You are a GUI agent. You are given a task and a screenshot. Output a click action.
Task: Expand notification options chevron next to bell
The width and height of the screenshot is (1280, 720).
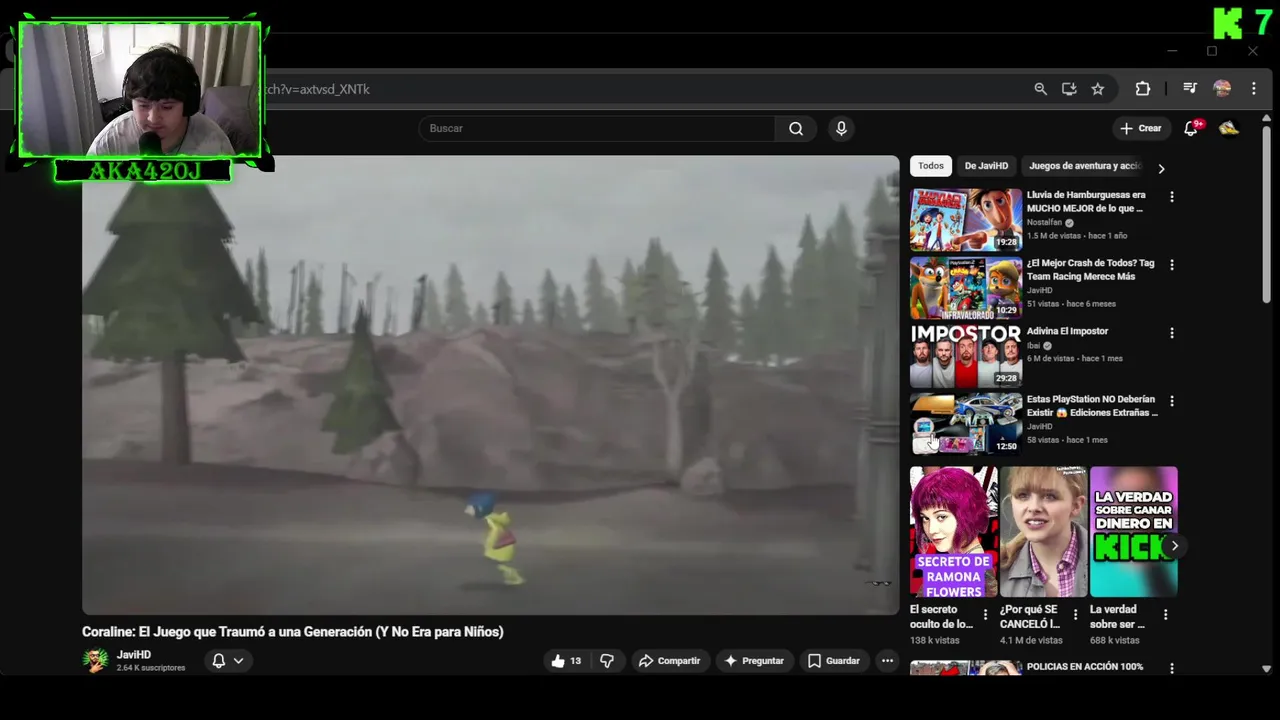click(x=238, y=661)
